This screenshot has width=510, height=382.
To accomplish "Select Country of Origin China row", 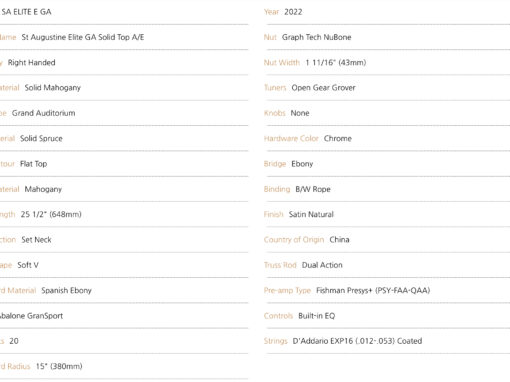I will pyautogui.click(x=387, y=240).
